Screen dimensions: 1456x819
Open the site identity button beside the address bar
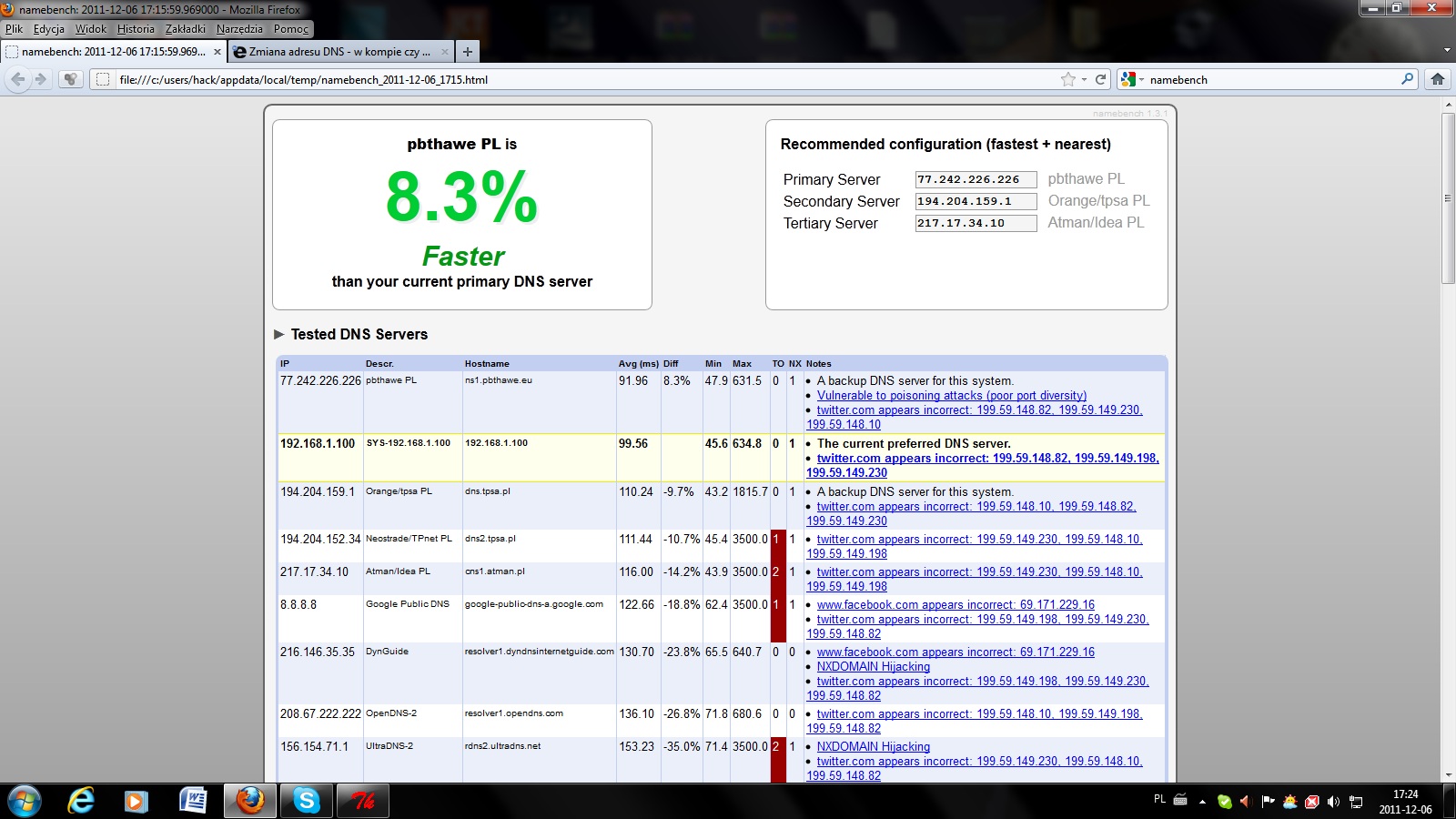[103, 79]
